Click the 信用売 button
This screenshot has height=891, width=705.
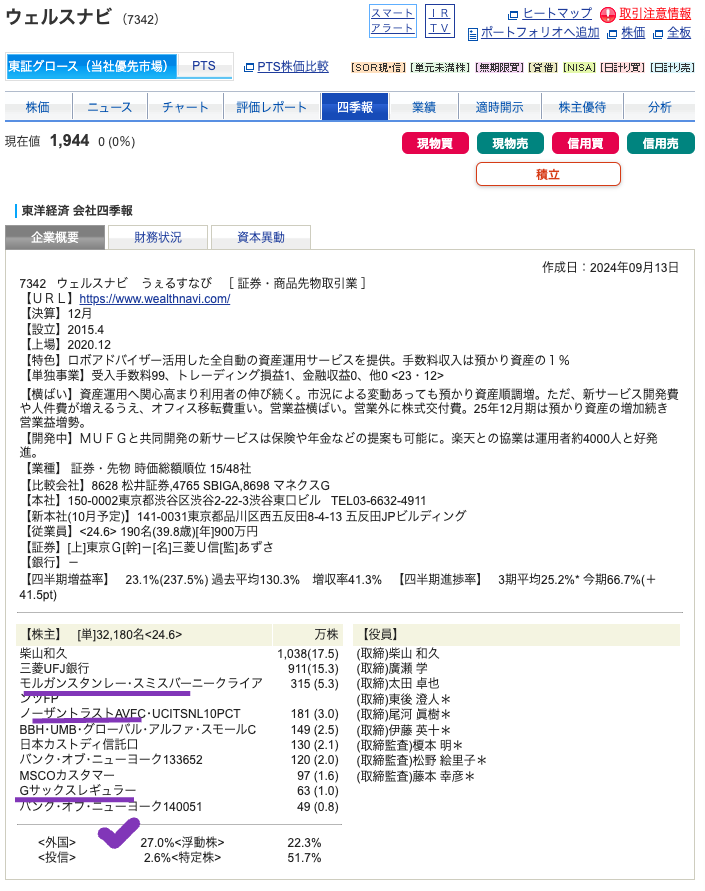(x=661, y=143)
